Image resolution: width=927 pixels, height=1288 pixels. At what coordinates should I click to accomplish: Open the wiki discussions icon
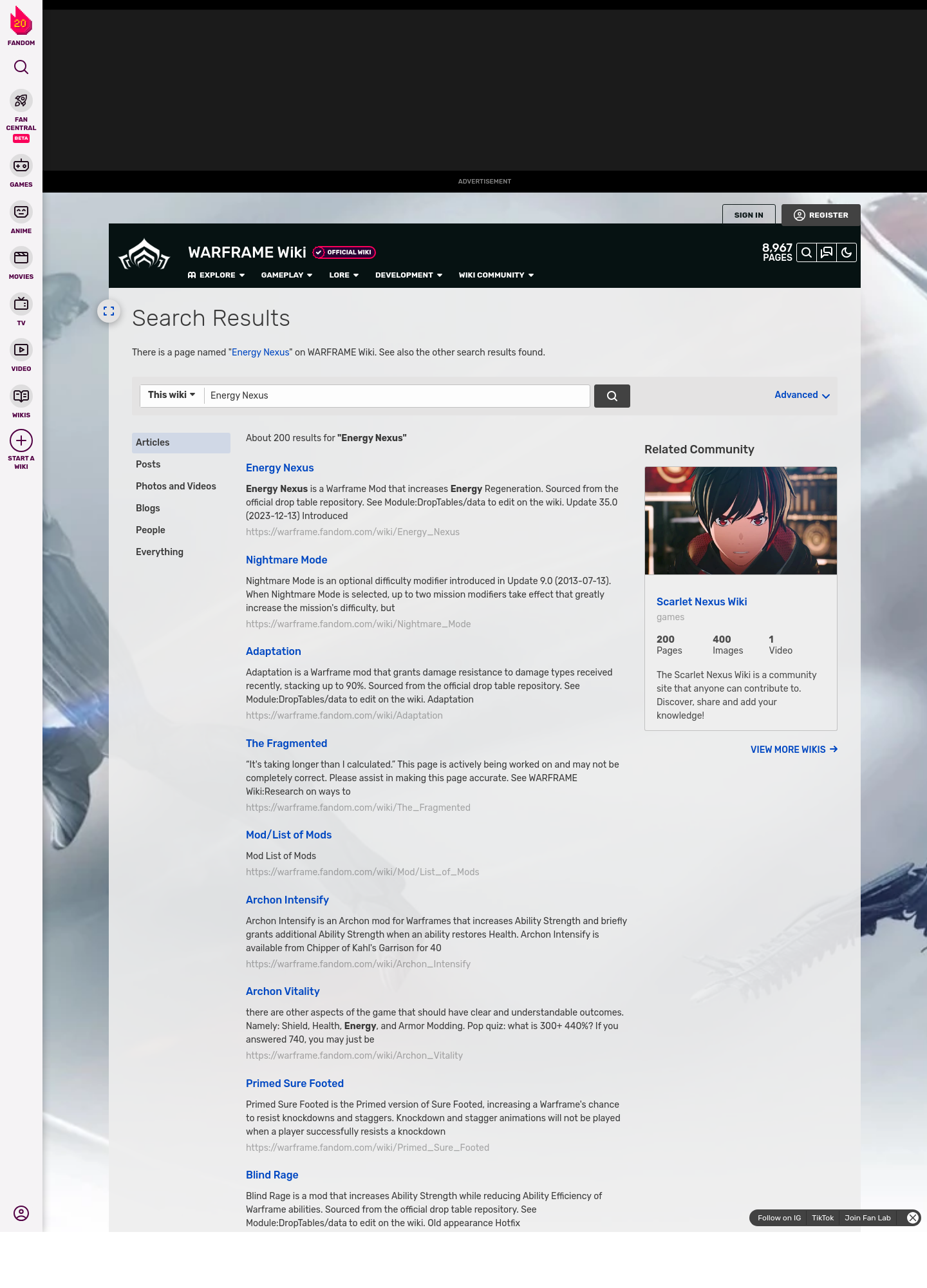tap(827, 252)
